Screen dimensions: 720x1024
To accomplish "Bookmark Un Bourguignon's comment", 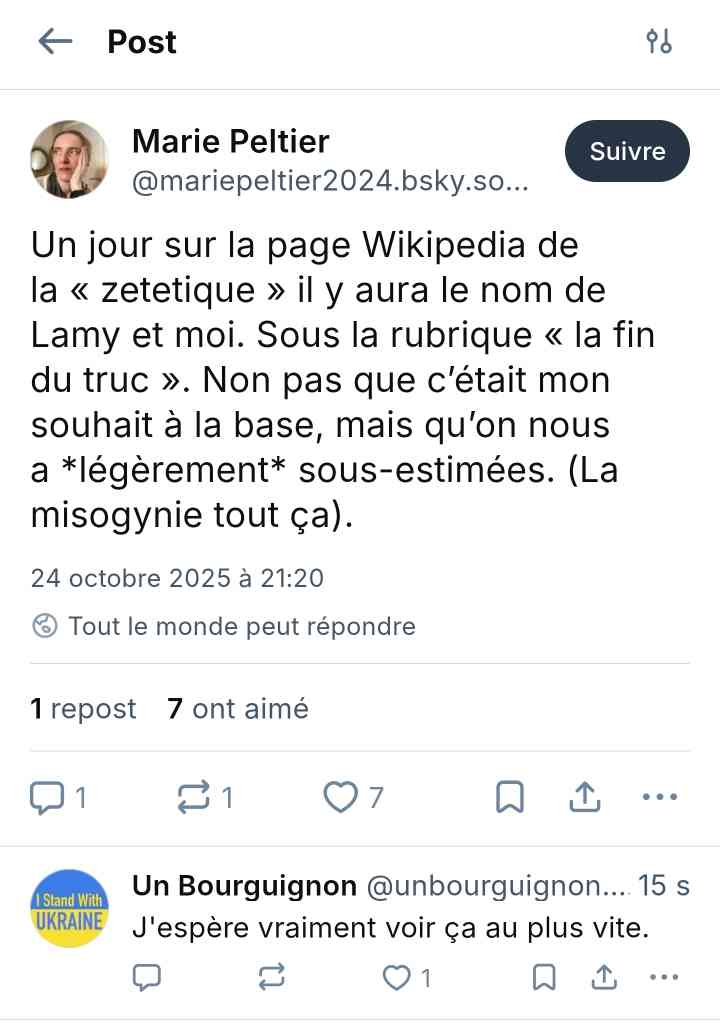I will tap(543, 976).
